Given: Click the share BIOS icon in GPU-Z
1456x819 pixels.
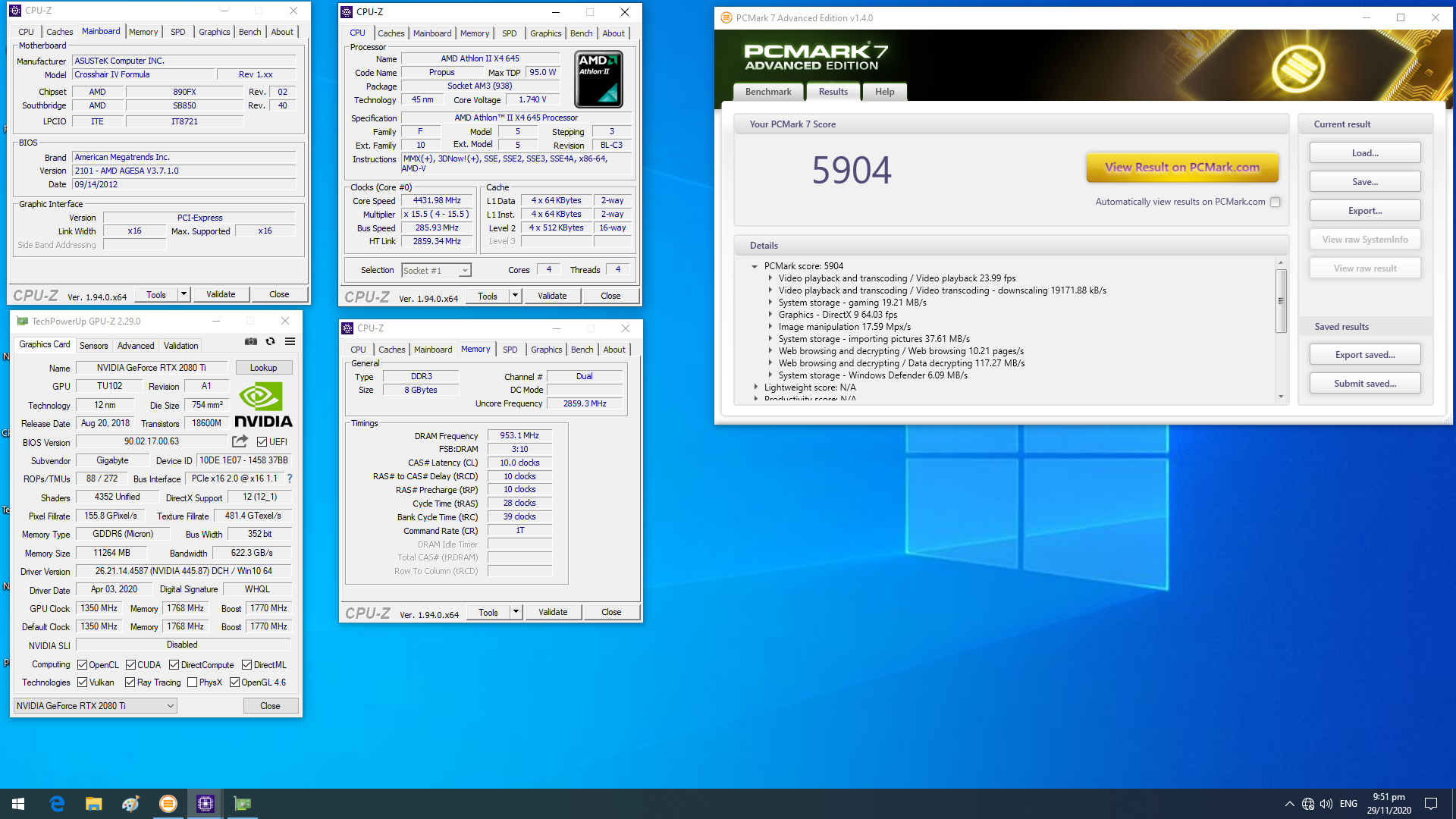Looking at the screenshot, I should [240, 441].
